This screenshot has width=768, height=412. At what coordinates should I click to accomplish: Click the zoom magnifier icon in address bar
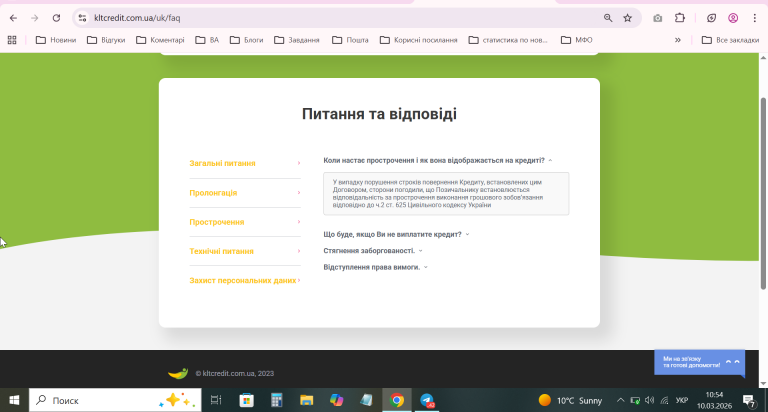click(608, 18)
